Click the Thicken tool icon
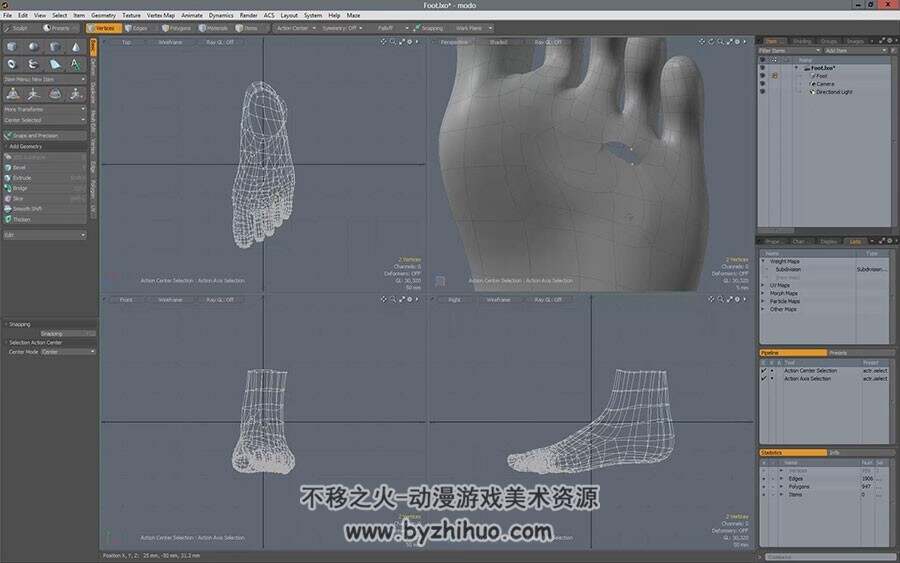This screenshot has width=900, height=563. (8, 219)
